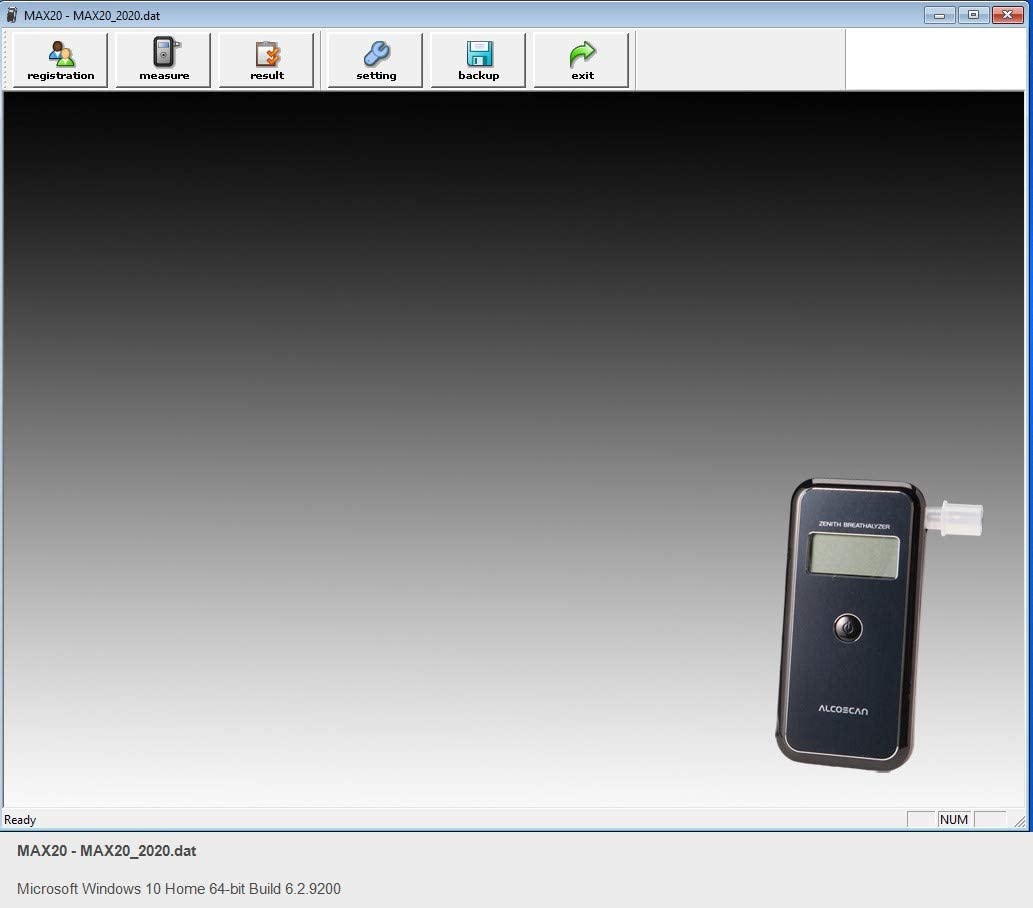Click the toolbar gripper handle beside registration
1033x908 pixels.
pyautogui.click(x=6, y=60)
